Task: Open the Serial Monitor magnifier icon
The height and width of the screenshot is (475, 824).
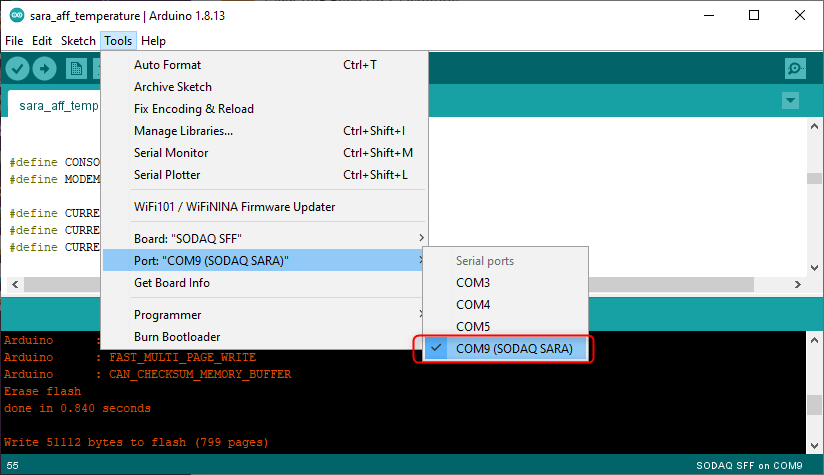Action: 795,68
